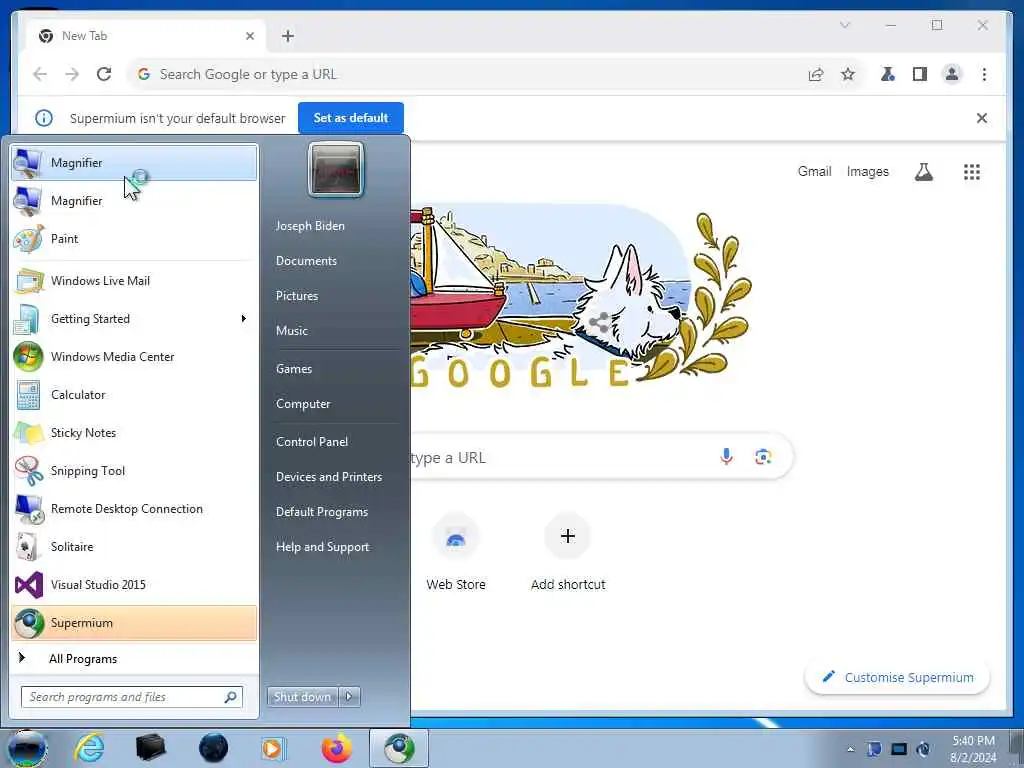Image resolution: width=1024 pixels, height=768 pixels.
Task: Click the browser back arrow
Action: [x=40, y=74]
